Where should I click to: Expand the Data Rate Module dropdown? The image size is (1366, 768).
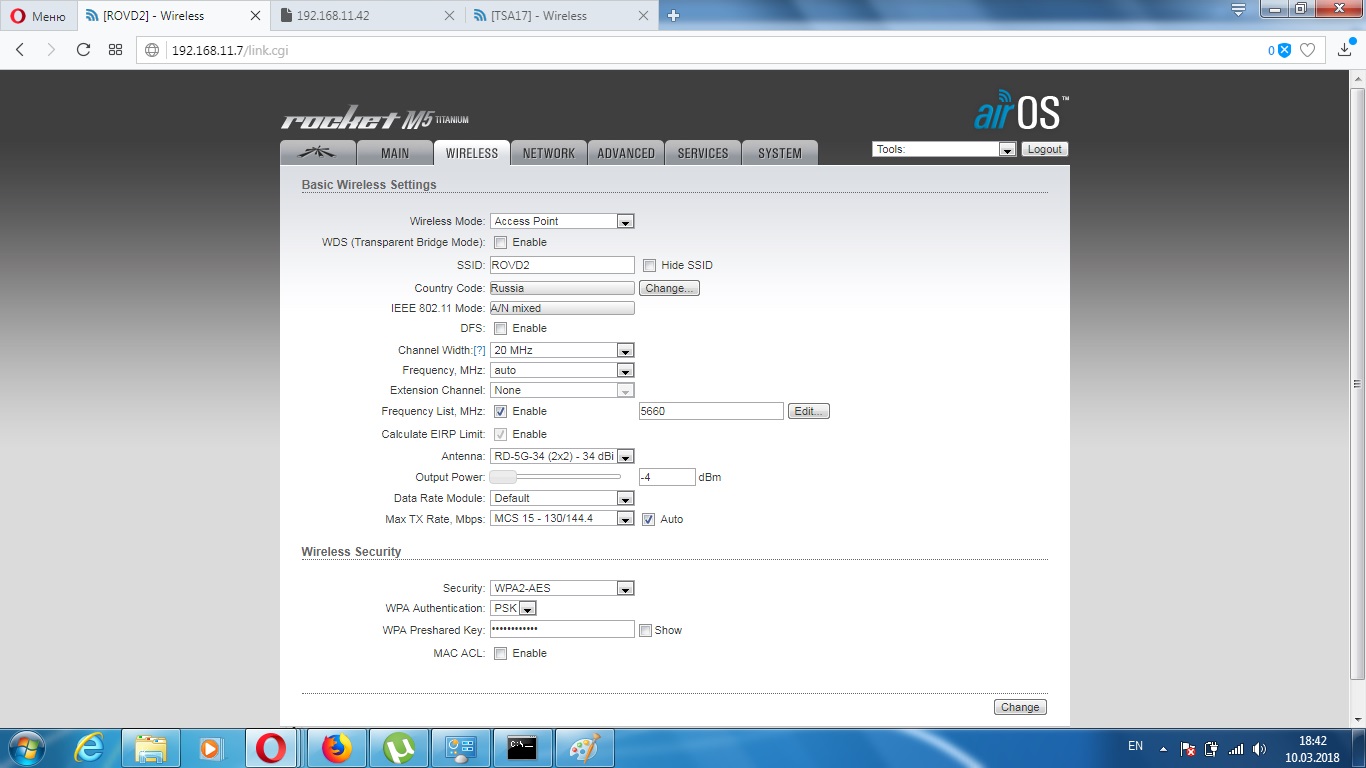pos(562,498)
